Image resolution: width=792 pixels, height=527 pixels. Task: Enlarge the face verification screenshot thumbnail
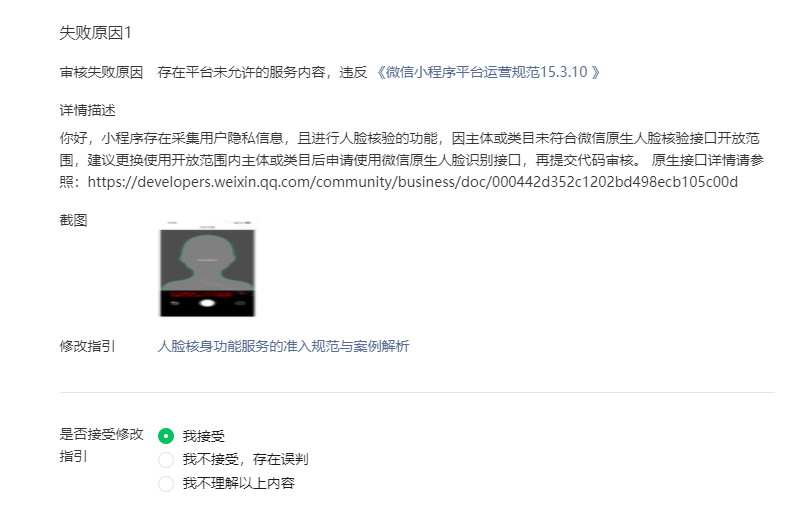(x=208, y=269)
